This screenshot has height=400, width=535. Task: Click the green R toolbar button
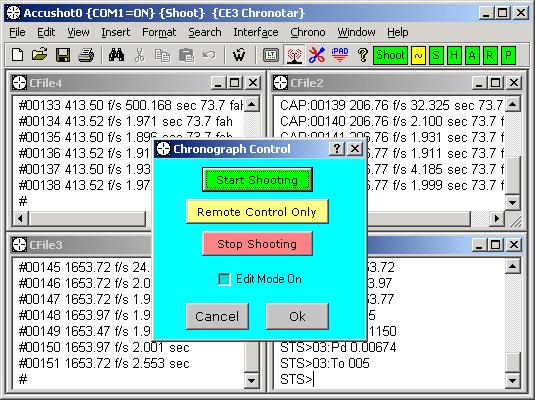click(x=490, y=55)
